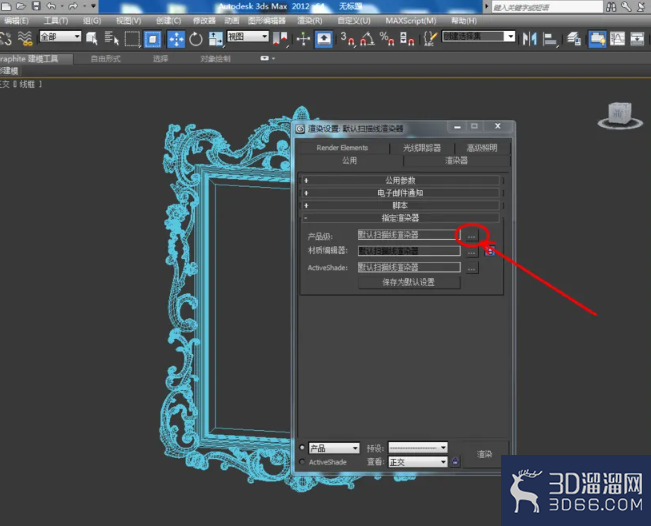Collapse the 指定渲染器 rollout
The height and width of the screenshot is (526, 651).
pyautogui.click(x=400, y=218)
